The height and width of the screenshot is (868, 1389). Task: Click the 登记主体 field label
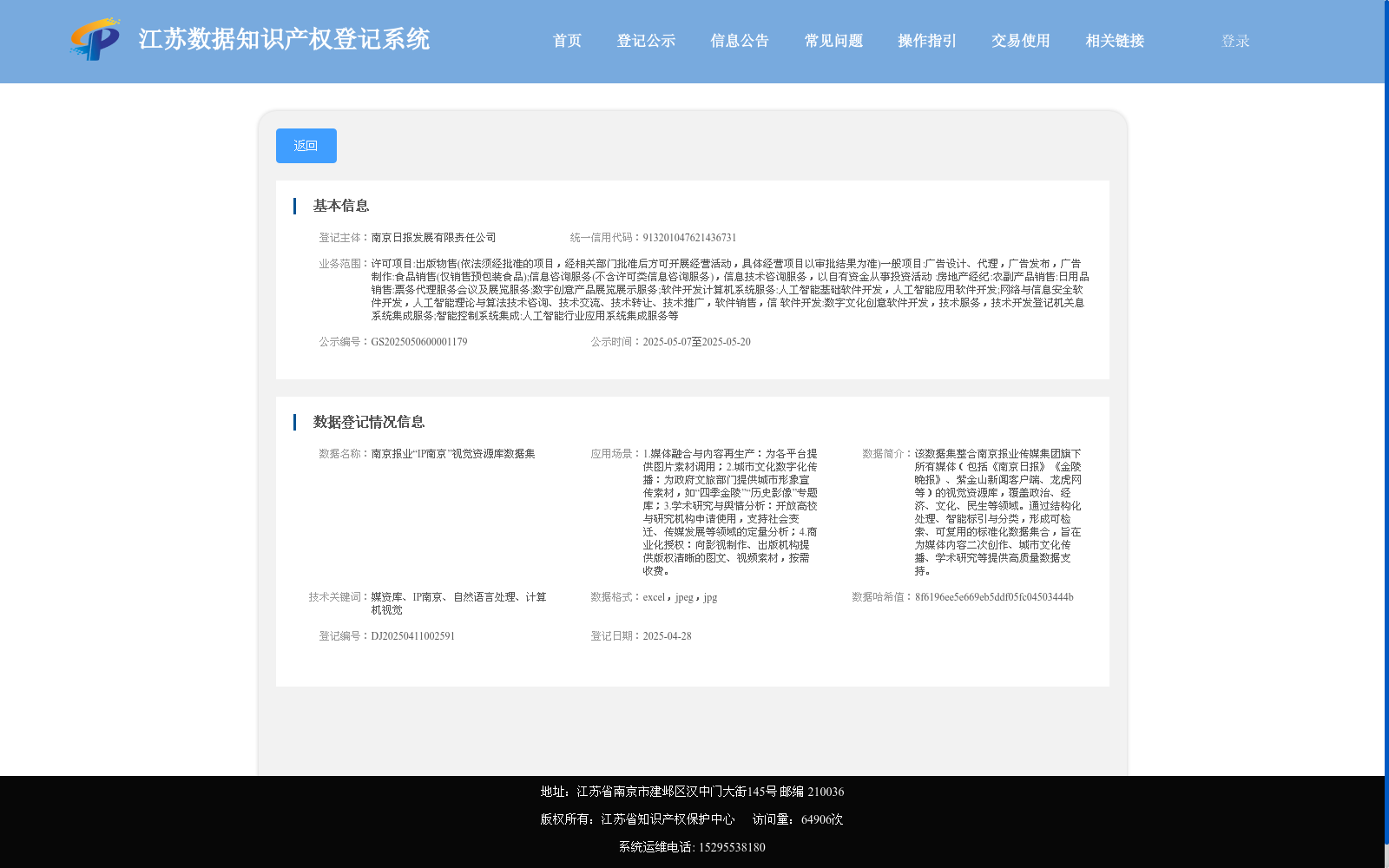345,238
